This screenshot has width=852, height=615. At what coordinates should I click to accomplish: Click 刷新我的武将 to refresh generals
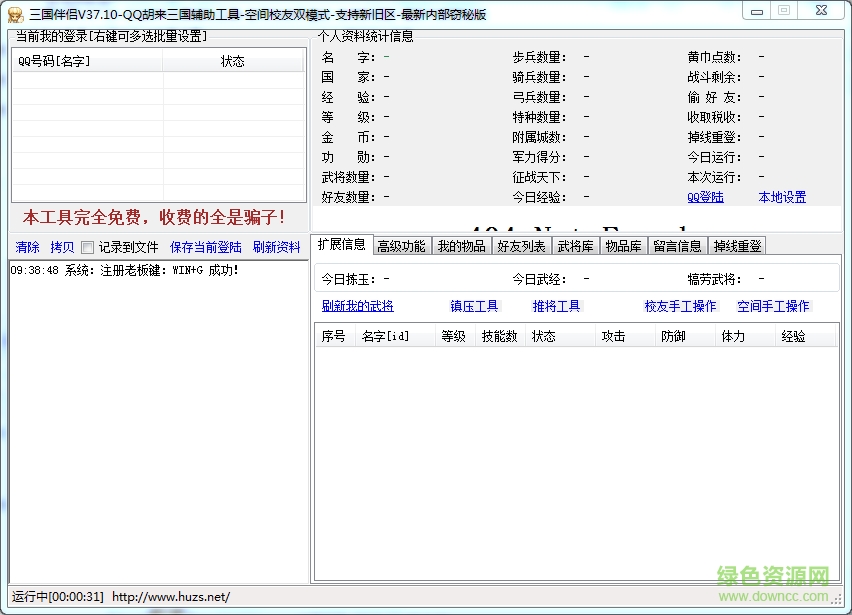point(359,305)
